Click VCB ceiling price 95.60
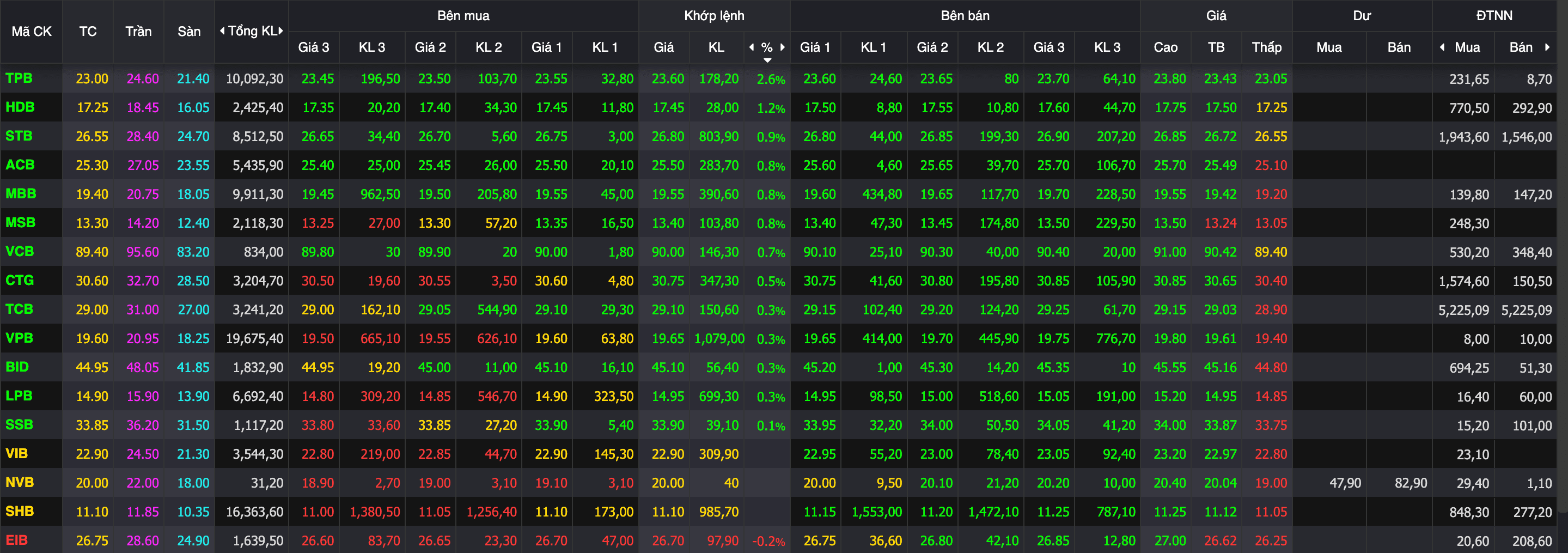The image size is (1568, 553). point(143,252)
